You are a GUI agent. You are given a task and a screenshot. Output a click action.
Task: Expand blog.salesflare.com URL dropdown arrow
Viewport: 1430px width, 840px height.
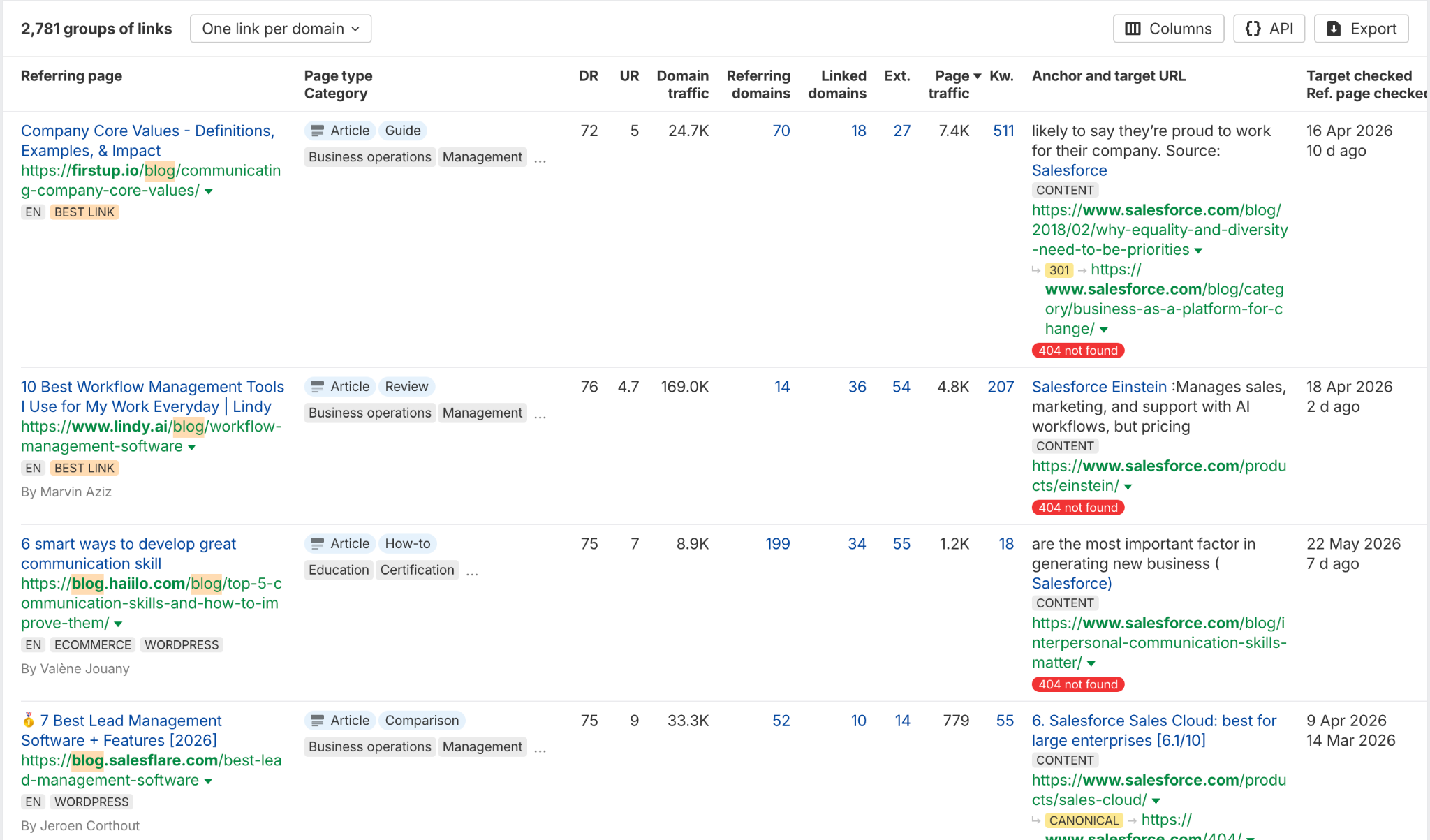pyautogui.click(x=208, y=781)
